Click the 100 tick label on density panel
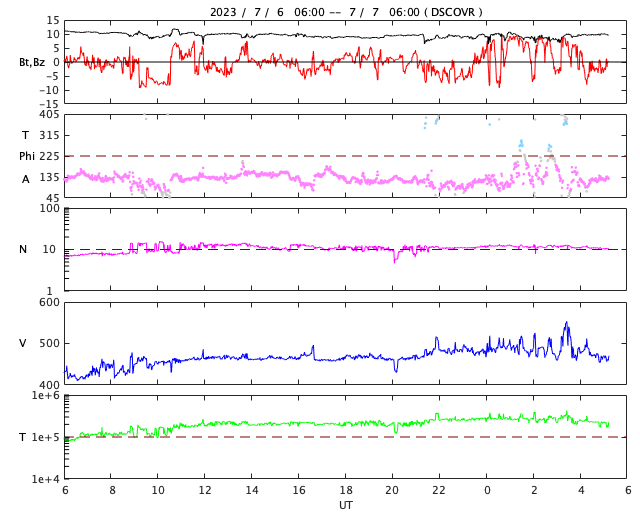 [49, 208]
